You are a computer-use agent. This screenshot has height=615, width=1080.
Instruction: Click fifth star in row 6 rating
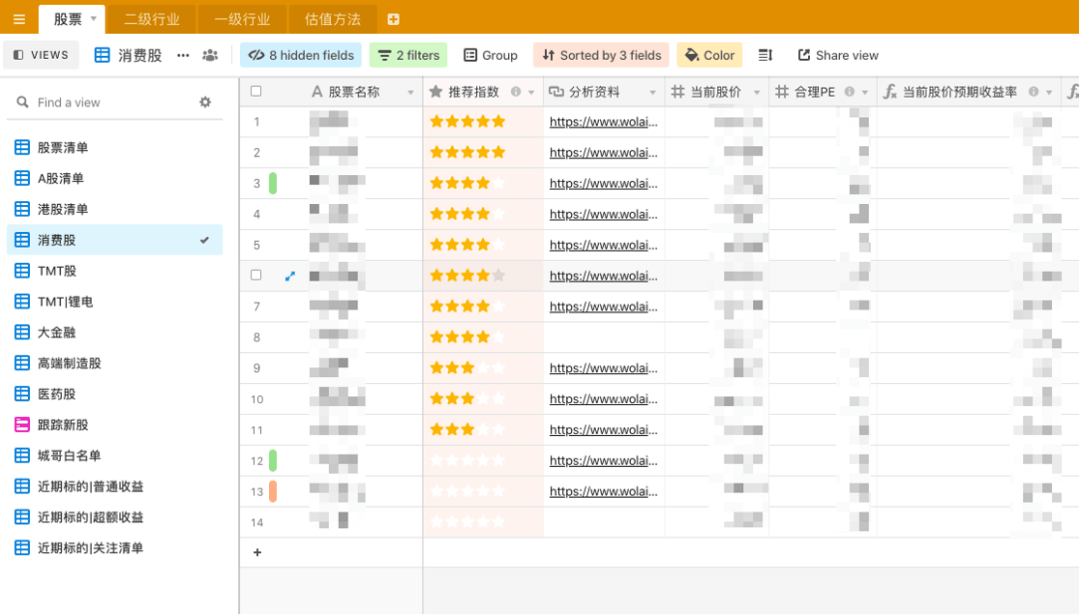pyautogui.click(x=499, y=275)
